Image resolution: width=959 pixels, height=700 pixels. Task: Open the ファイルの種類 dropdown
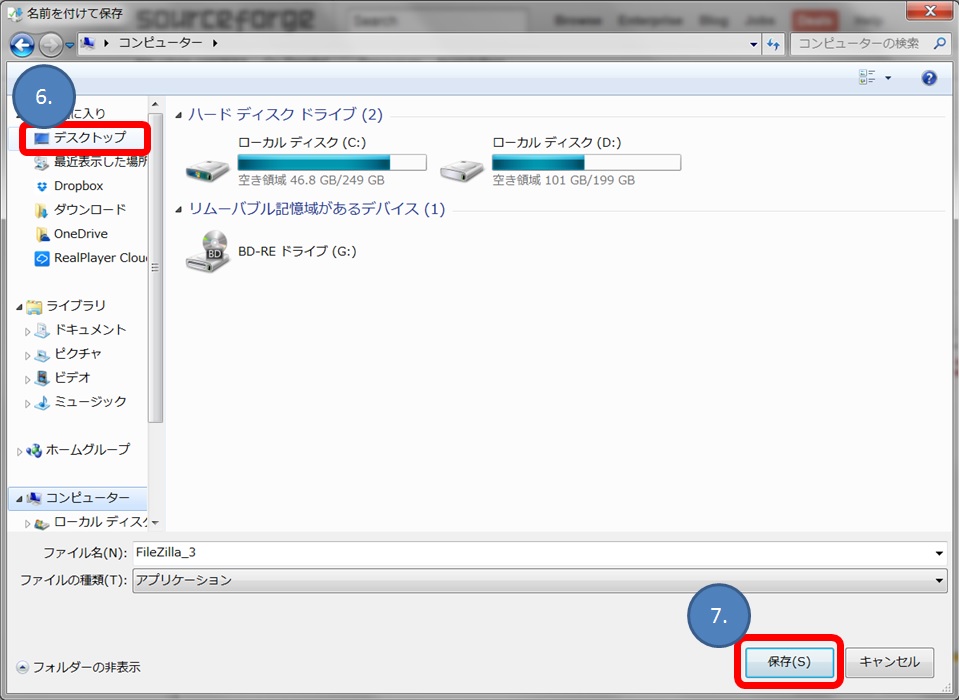[936, 580]
